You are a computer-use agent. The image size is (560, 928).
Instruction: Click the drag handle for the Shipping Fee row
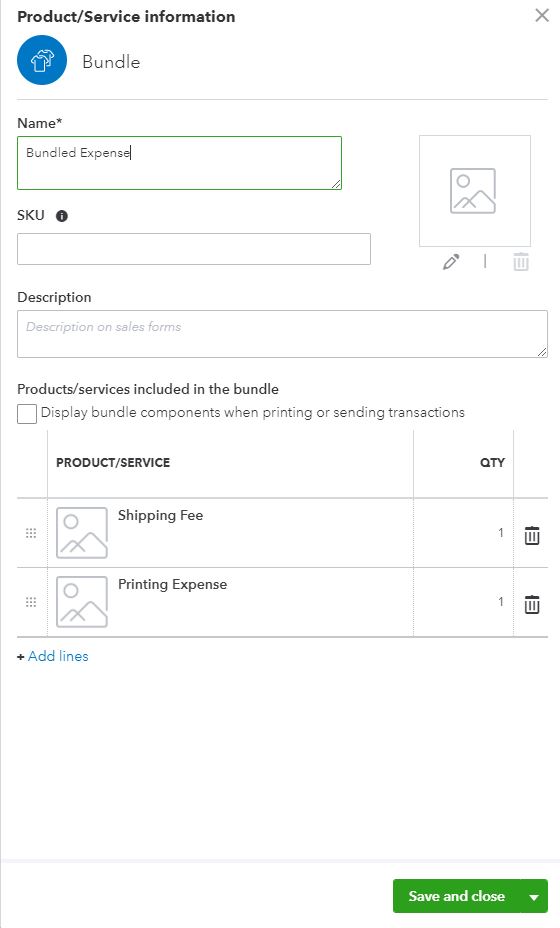coord(31,533)
